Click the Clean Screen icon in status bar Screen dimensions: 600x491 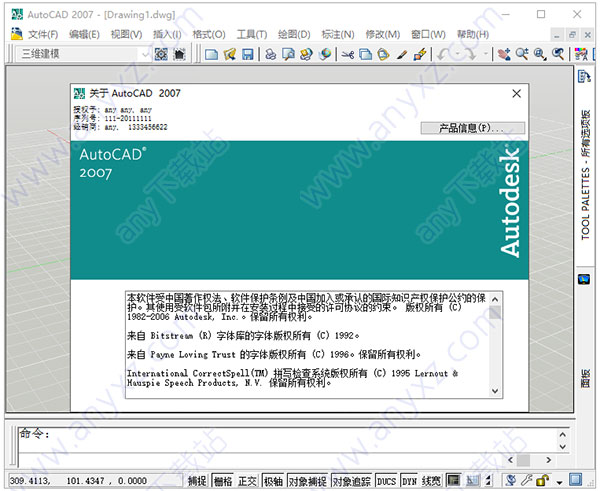coord(575,480)
